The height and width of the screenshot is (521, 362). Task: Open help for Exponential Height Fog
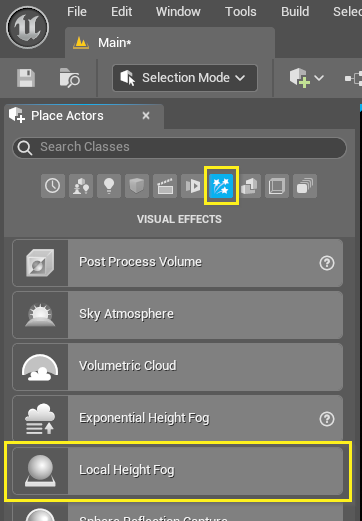327,419
